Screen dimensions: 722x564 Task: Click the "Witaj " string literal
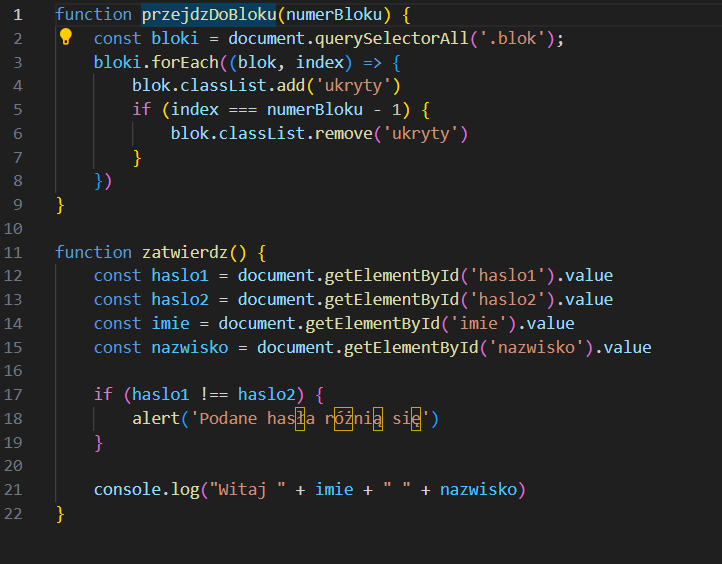click(247, 490)
